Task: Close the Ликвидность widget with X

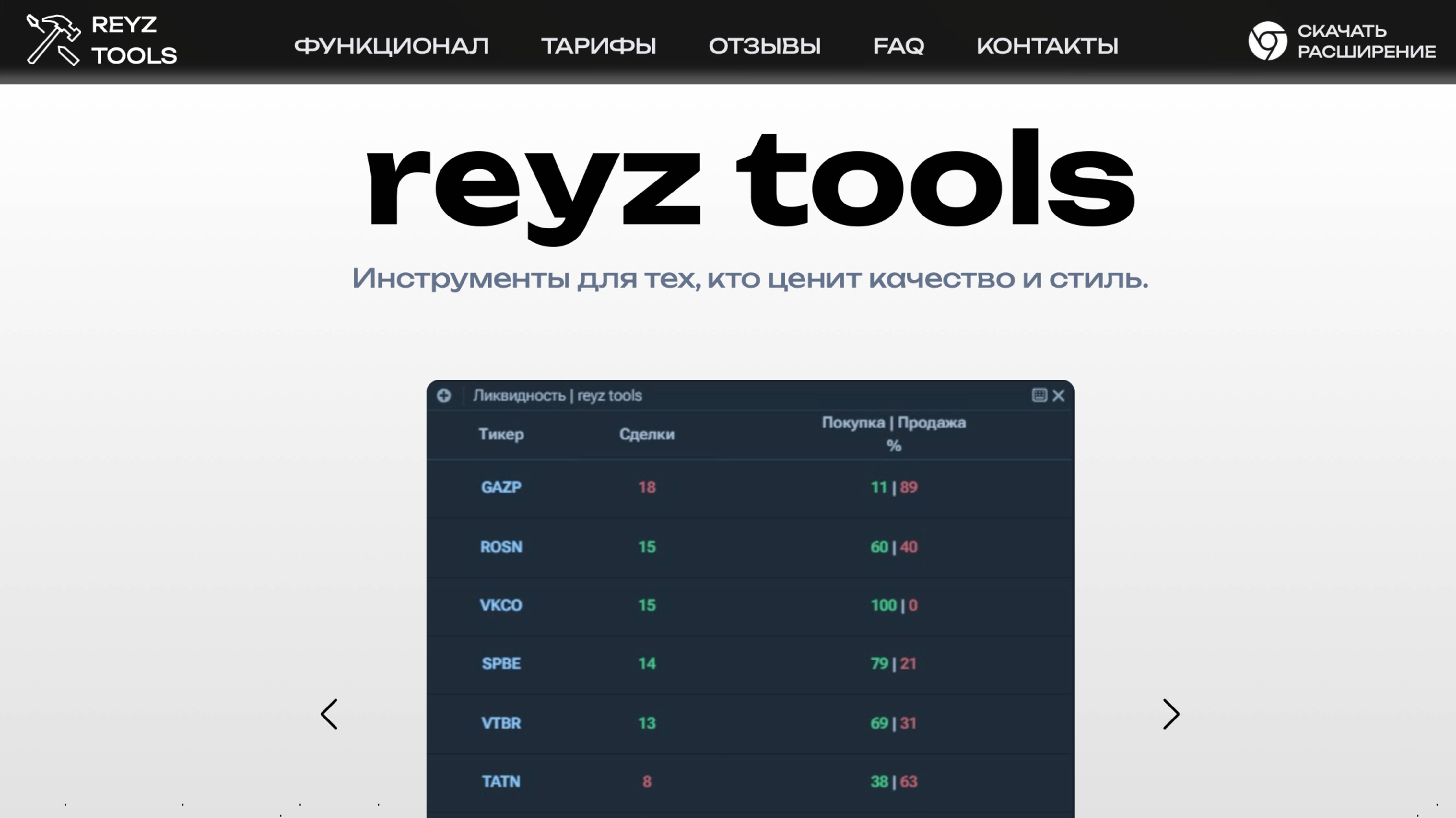Action: 1058,395
